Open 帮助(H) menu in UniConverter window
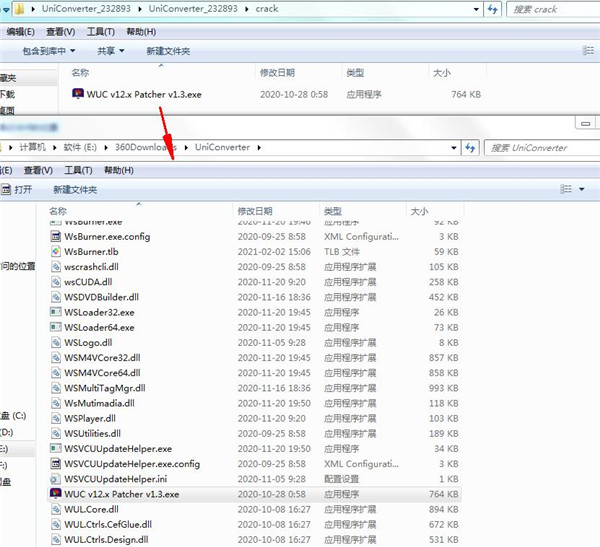The image size is (600, 547). [x=119, y=170]
